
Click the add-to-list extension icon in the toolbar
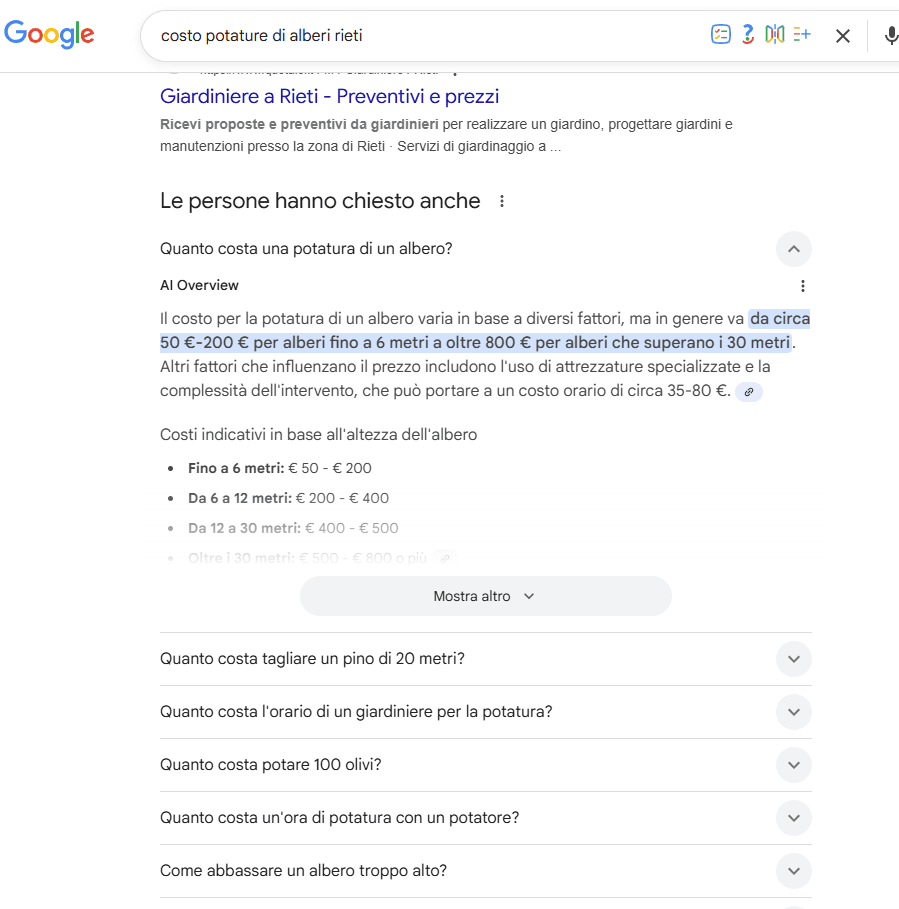pyautogui.click(x=802, y=34)
